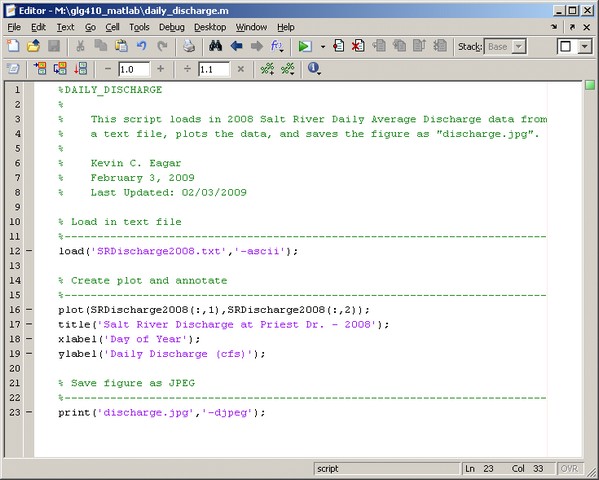Image resolution: width=599 pixels, height=480 pixels.
Task: Open the Text menu
Action: pyautogui.click(x=65, y=28)
